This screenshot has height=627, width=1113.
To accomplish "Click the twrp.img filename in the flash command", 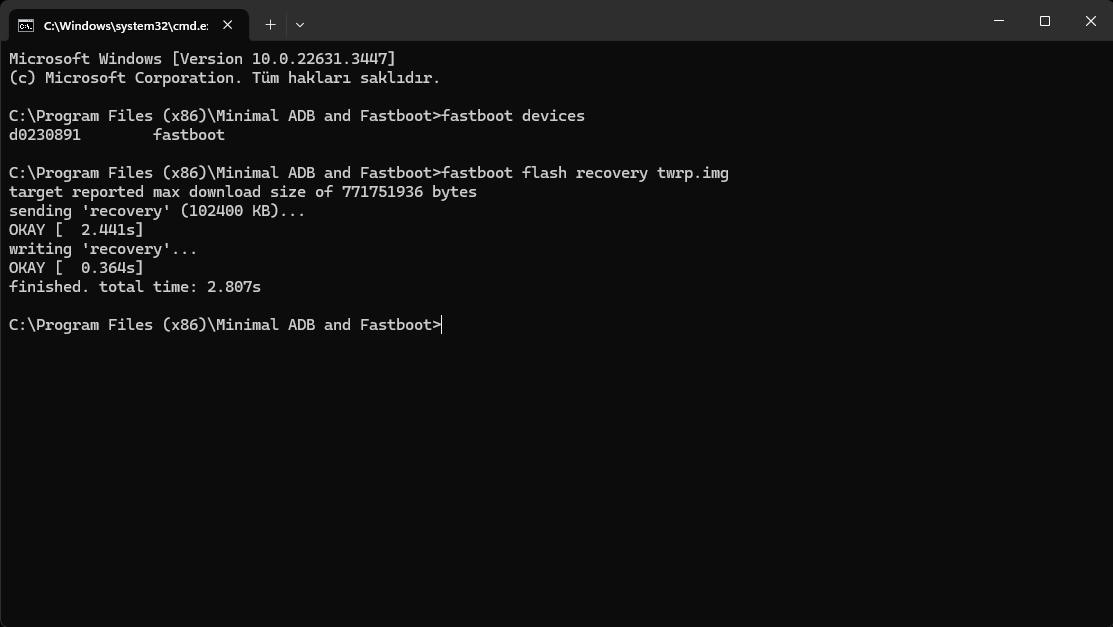I will pyautogui.click(x=692, y=173).
